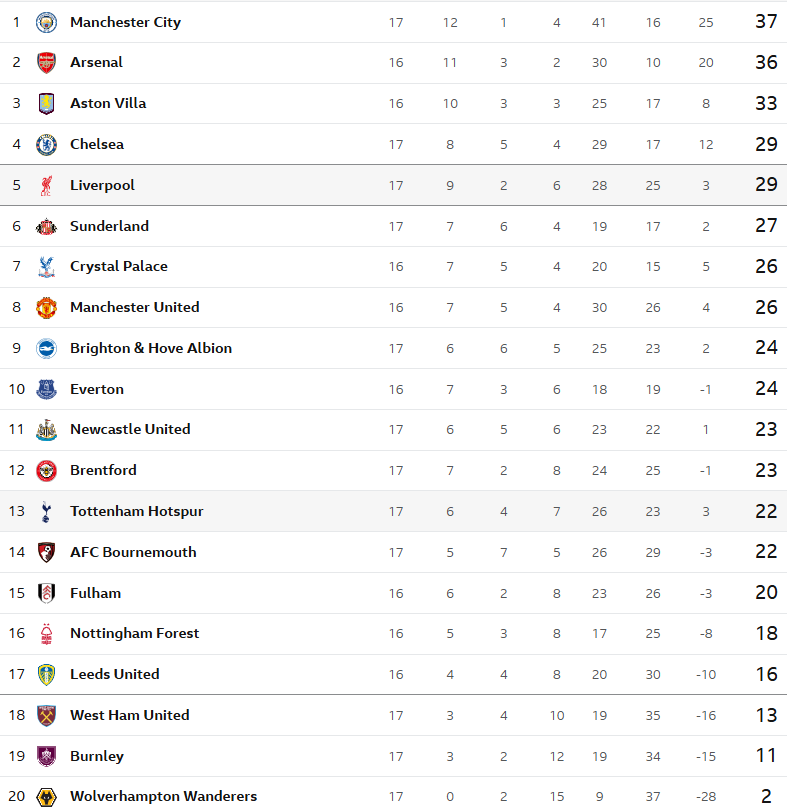
Task: Go to the AFC Bournemouth team link
Action: tap(133, 552)
